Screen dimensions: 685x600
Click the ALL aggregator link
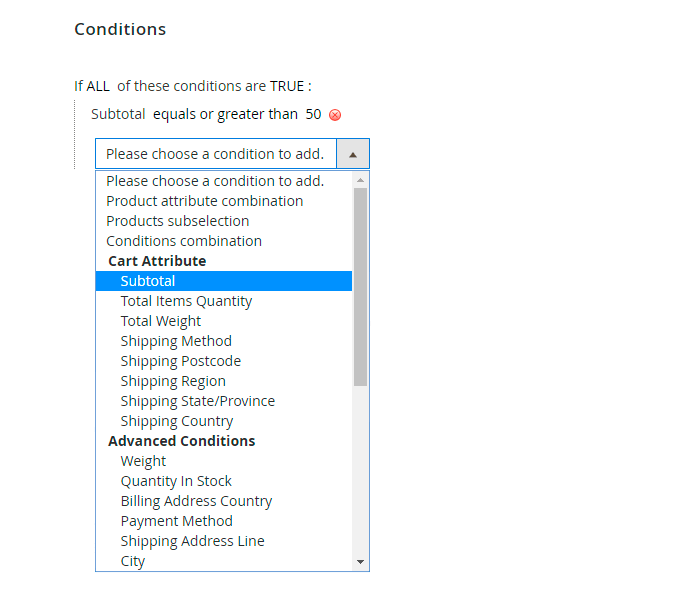98,86
